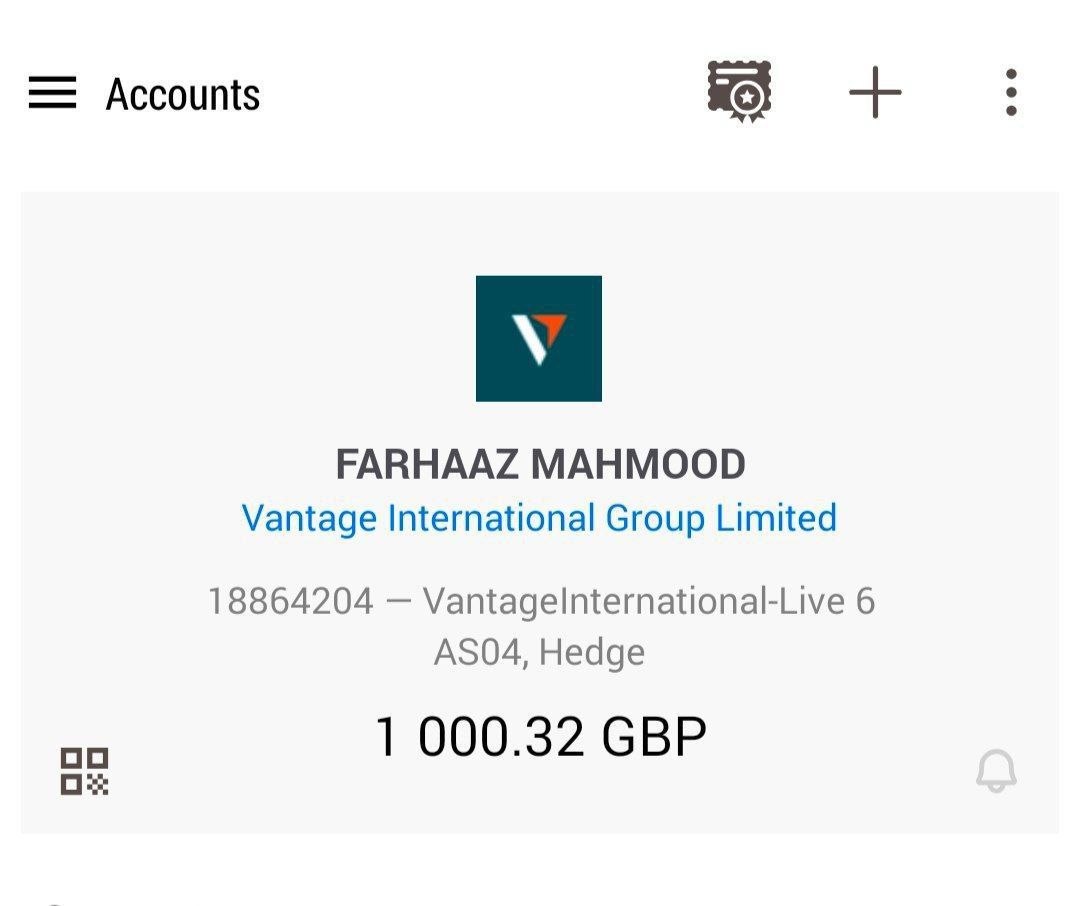Screen dimensions: 1080x906
Task: Open the hamburger navigation menu
Action: 52,94
